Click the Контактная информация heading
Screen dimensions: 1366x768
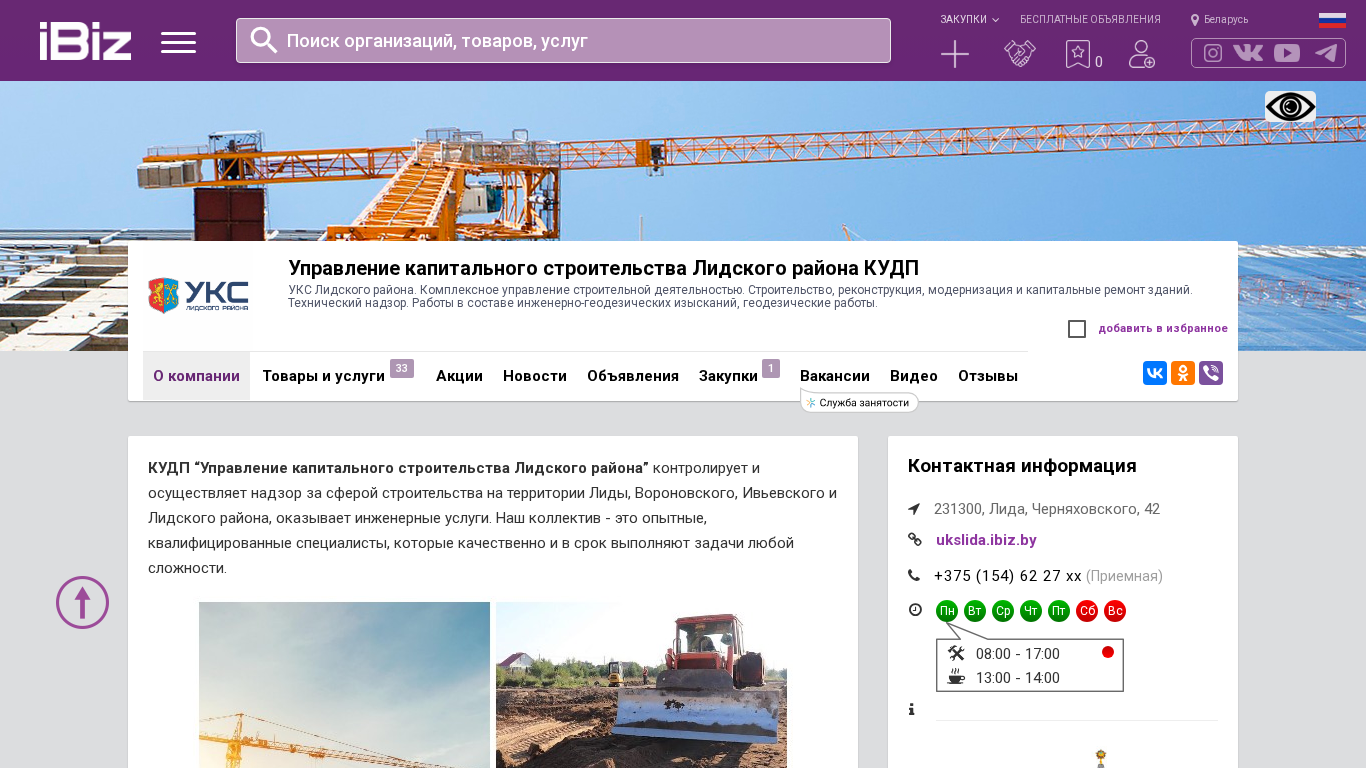[1022, 466]
